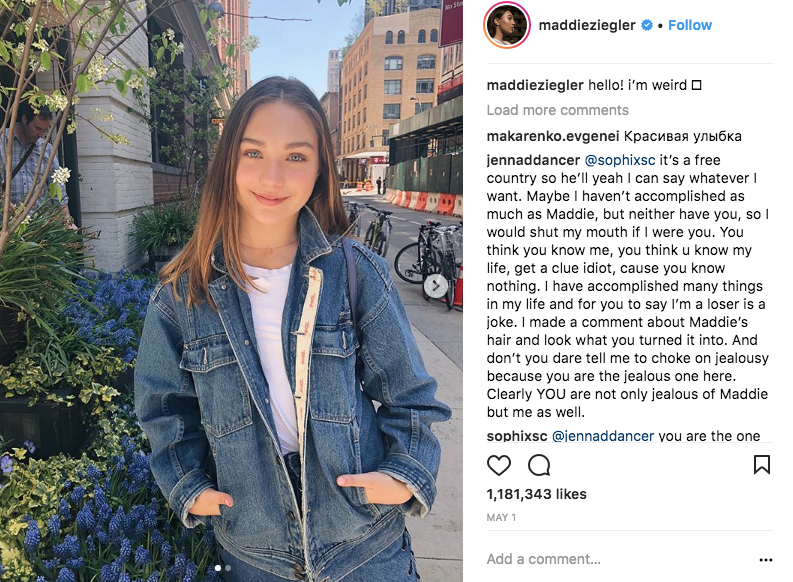Open the comment speech bubble icon

pos(539,465)
